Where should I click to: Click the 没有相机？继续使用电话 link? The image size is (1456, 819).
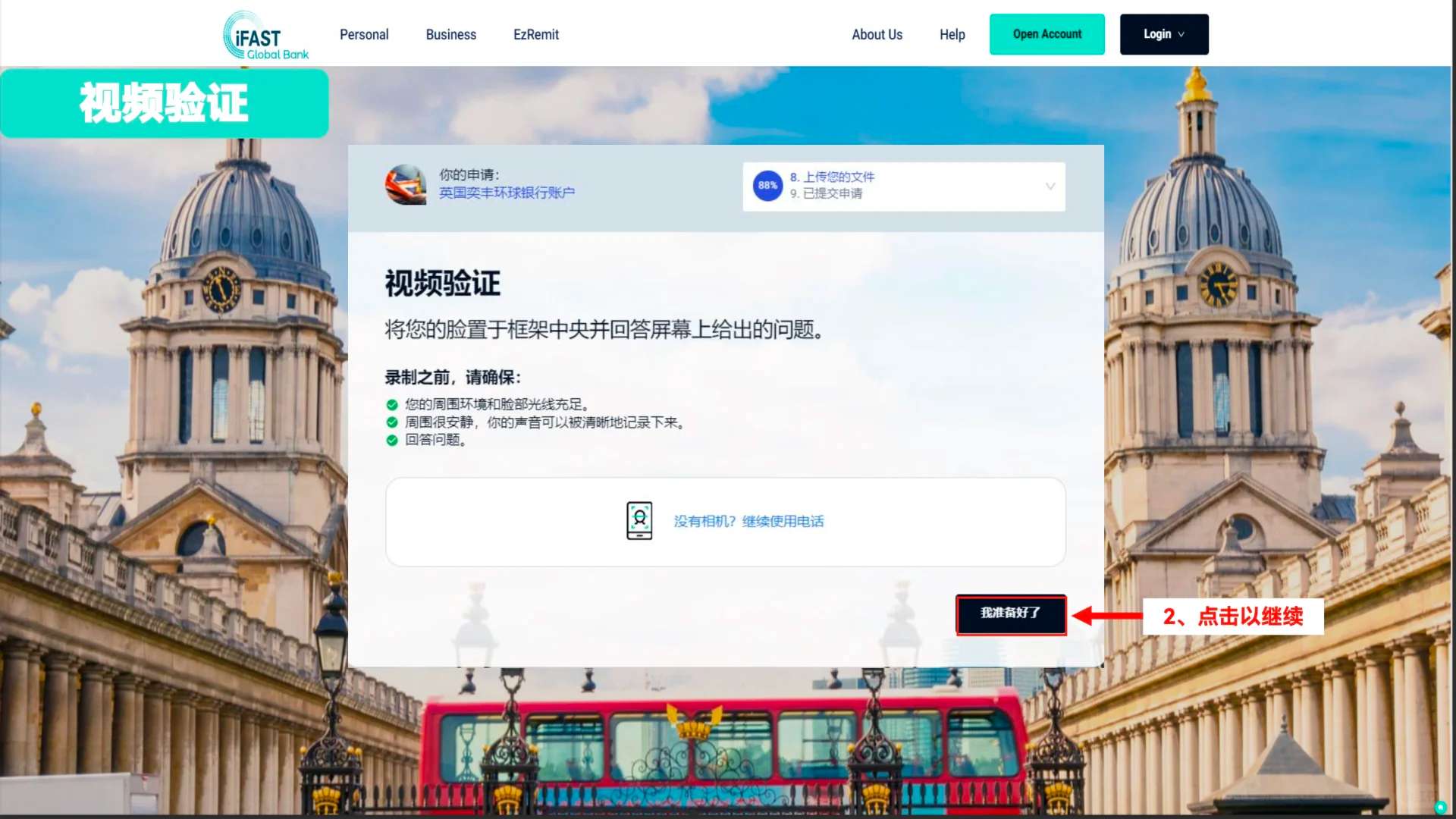748,521
